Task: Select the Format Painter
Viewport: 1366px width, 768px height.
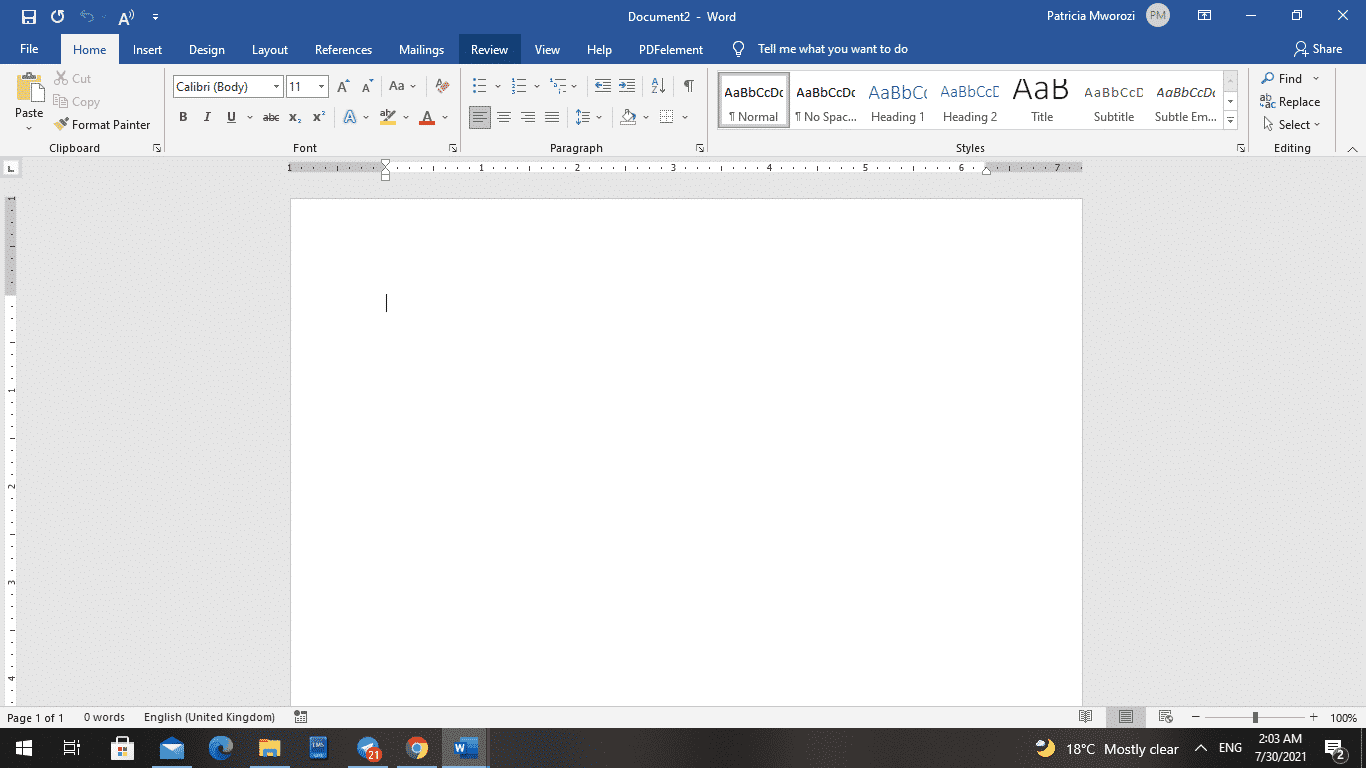Action: coord(103,124)
